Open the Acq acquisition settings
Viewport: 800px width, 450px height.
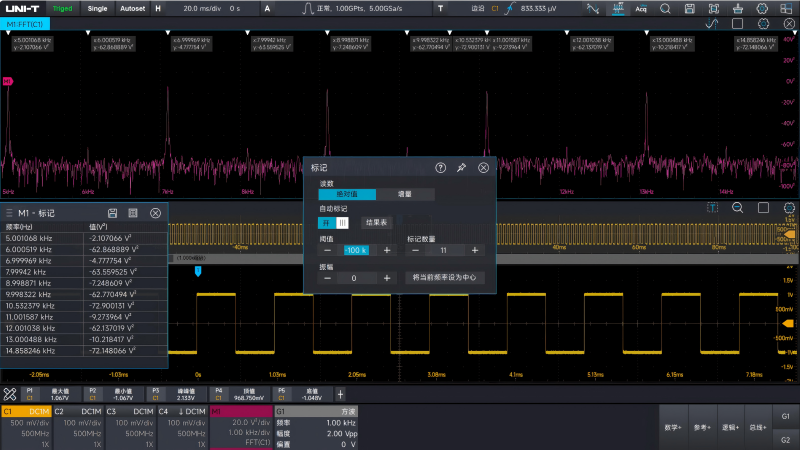[x=641, y=9]
